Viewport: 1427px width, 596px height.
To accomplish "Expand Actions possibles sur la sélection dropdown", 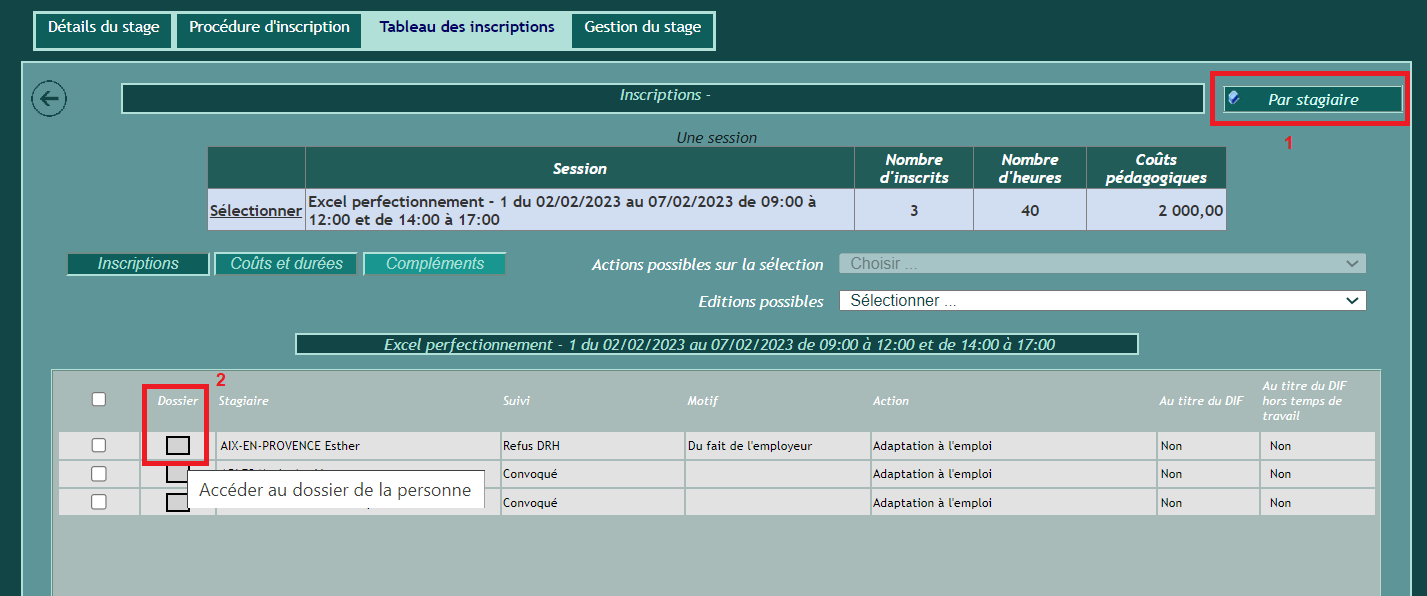I will tap(1102, 264).
